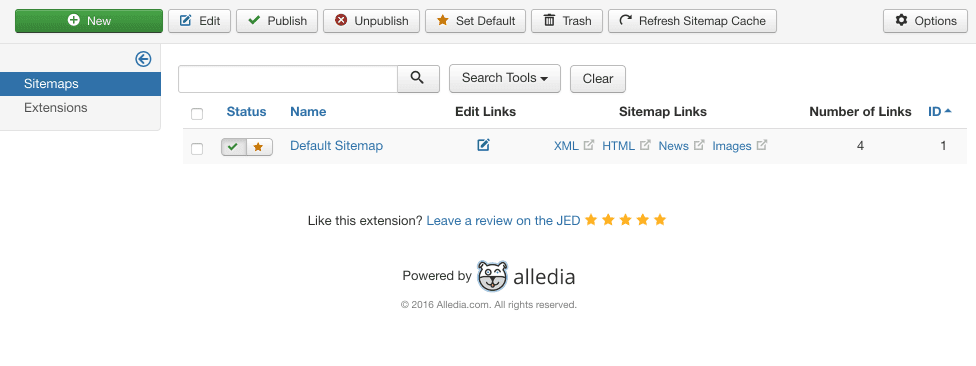Click the featured star icon for Default Sitemap
The height and width of the screenshot is (366, 976).
coord(259,147)
